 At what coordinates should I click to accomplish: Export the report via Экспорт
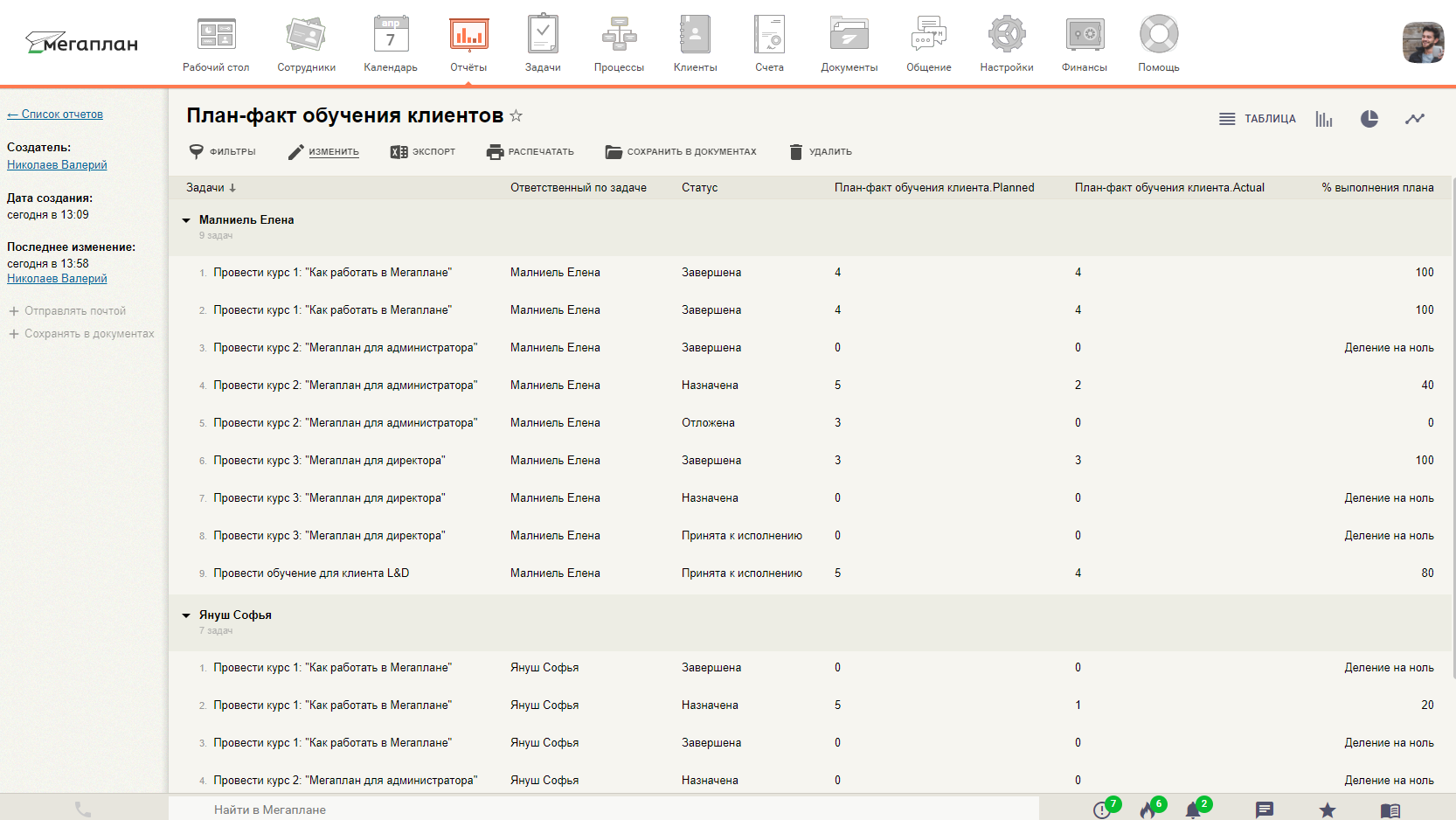[423, 152]
